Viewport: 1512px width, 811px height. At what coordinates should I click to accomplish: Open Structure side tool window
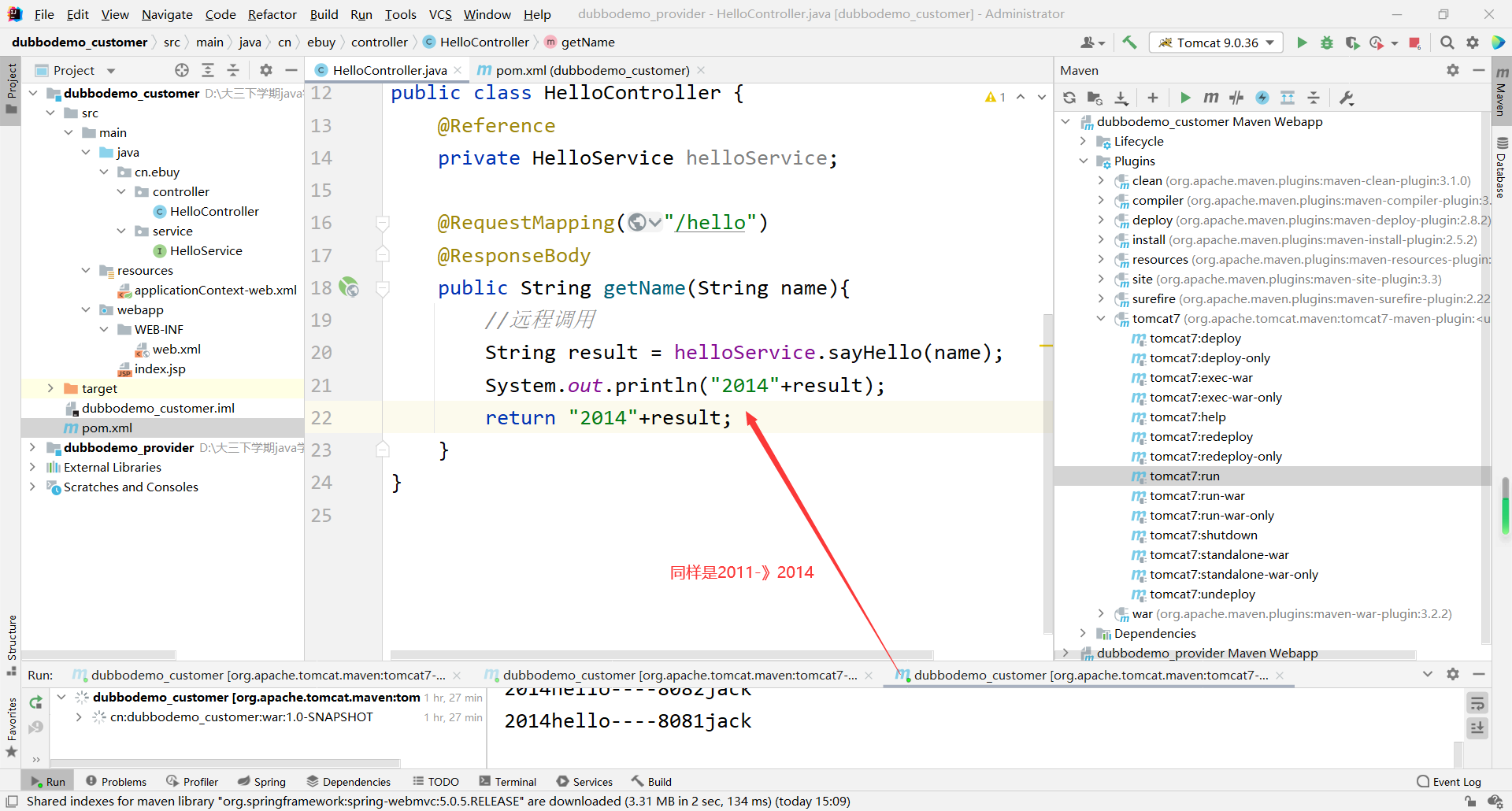pos(11,644)
